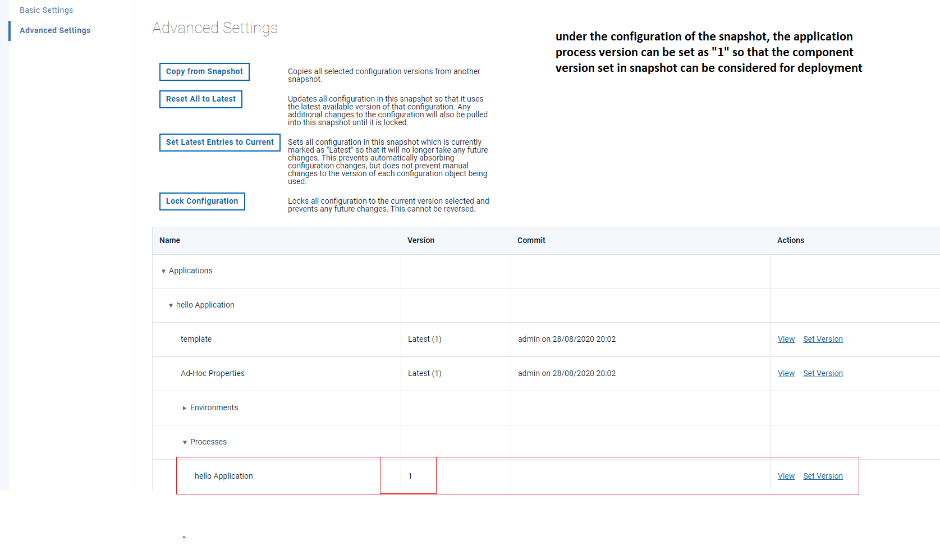The image size is (940, 550).
Task: Click Set Latest Entries to Current
Action: pyautogui.click(x=219, y=142)
